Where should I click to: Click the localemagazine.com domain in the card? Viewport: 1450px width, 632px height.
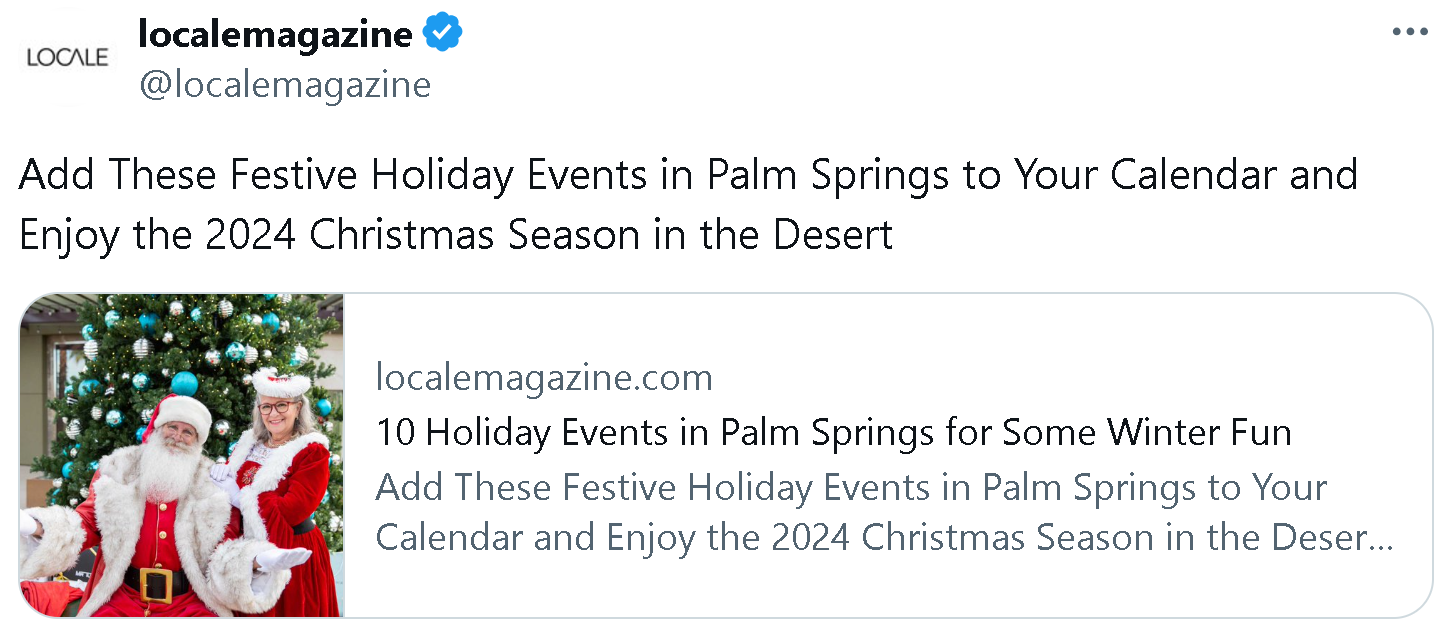click(x=544, y=378)
